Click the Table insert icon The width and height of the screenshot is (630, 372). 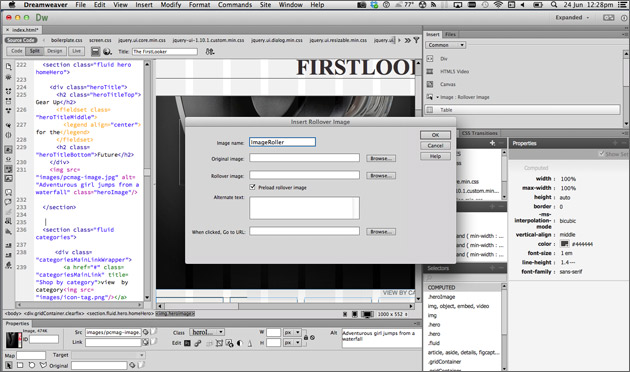coord(430,110)
